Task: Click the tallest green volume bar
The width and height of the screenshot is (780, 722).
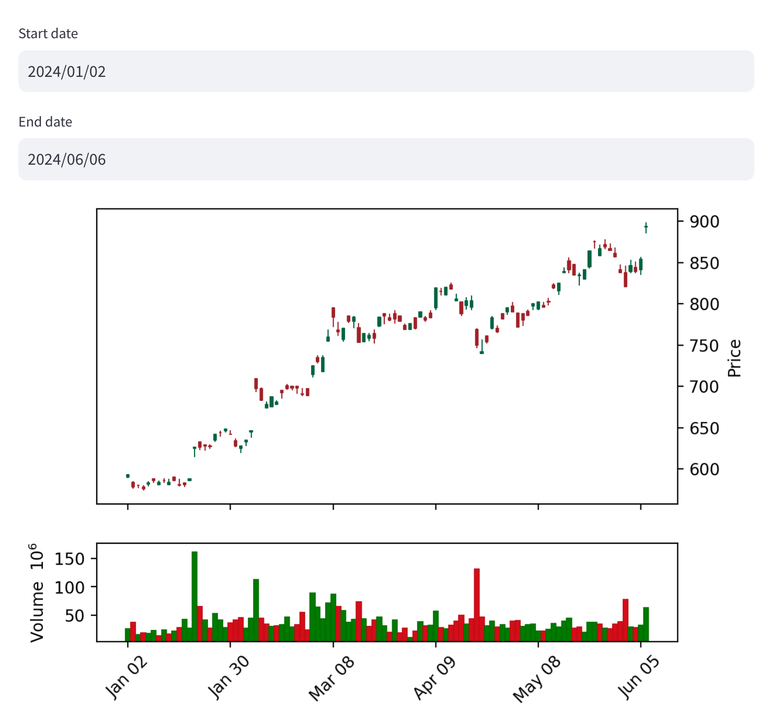Action: tap(195, 596)
